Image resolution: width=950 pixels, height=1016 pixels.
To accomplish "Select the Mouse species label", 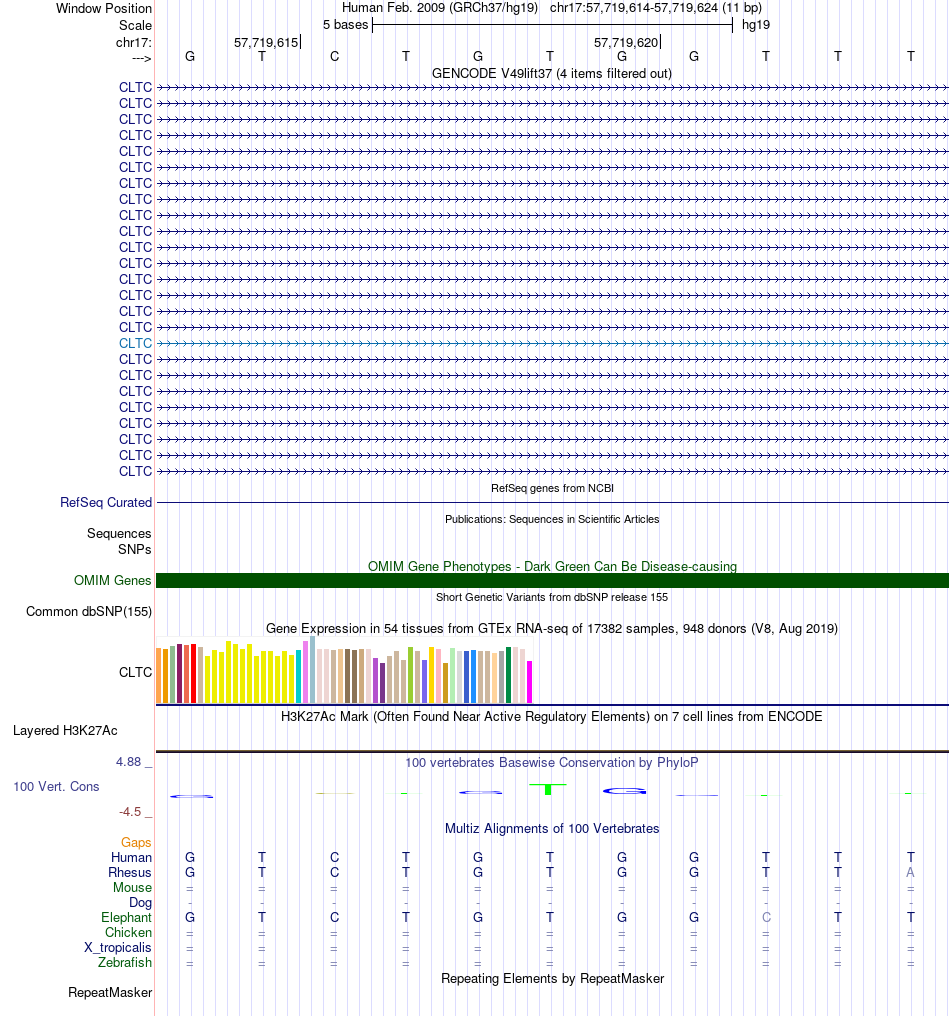I will (132, 887).
